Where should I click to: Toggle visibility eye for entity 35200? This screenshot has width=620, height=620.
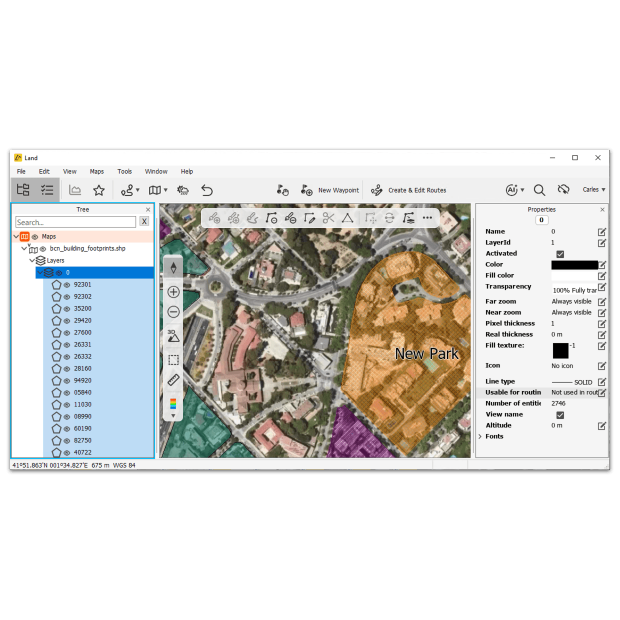[x=67, y=309]
